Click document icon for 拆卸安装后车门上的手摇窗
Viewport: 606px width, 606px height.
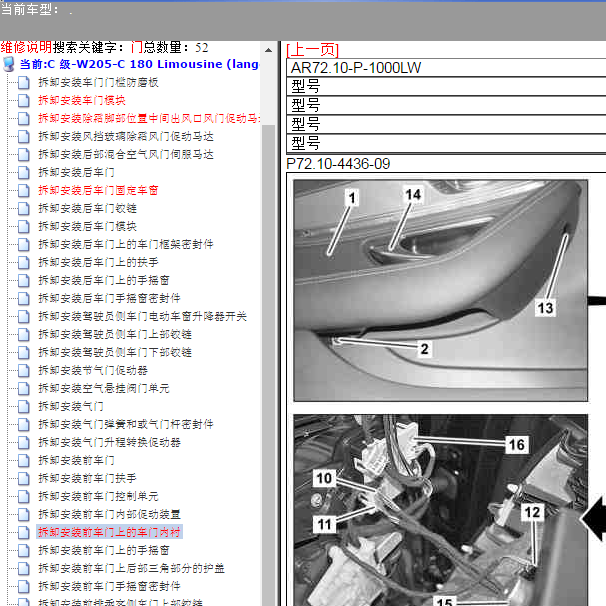pyautogui.click(x=24, y=280)
